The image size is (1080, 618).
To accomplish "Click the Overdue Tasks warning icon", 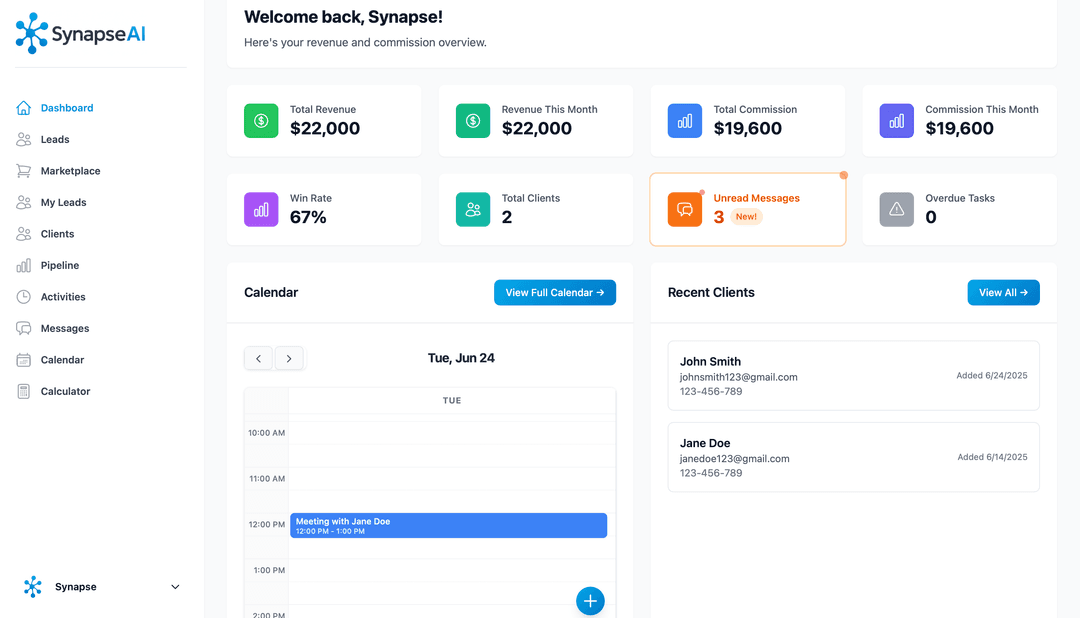I will (x=896, y=209).
